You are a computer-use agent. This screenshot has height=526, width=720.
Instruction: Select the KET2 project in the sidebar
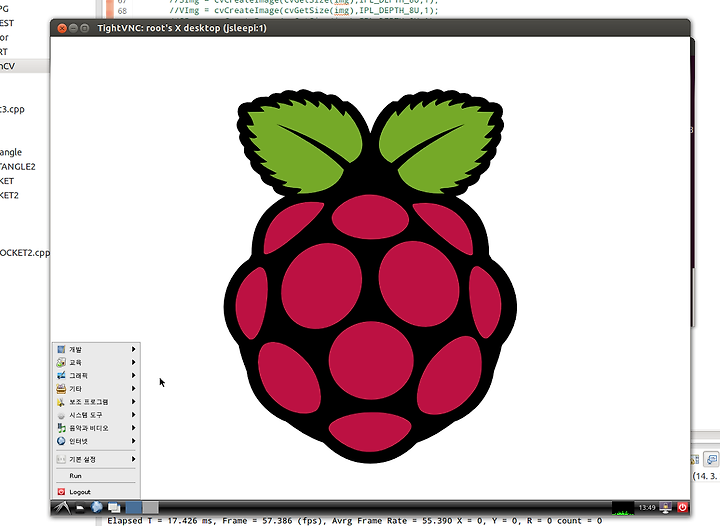9,195
